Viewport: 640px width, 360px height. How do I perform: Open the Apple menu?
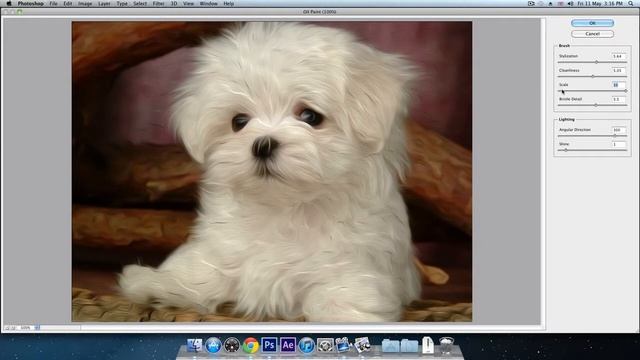9,4
